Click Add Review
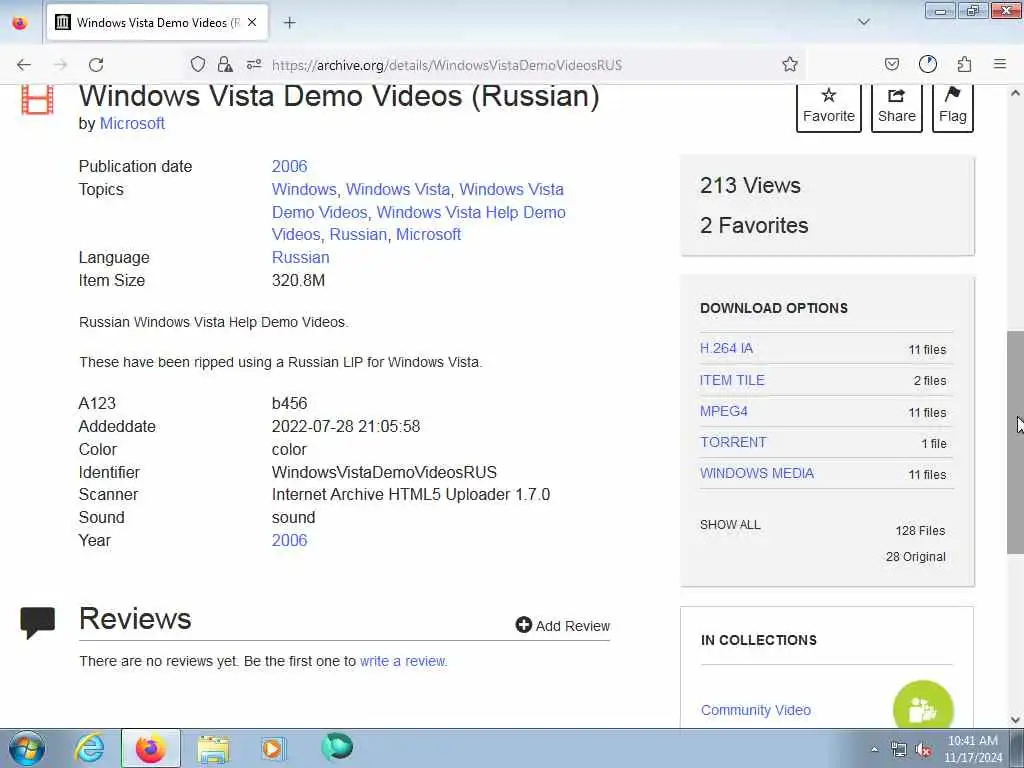 (x=562, y=626)
